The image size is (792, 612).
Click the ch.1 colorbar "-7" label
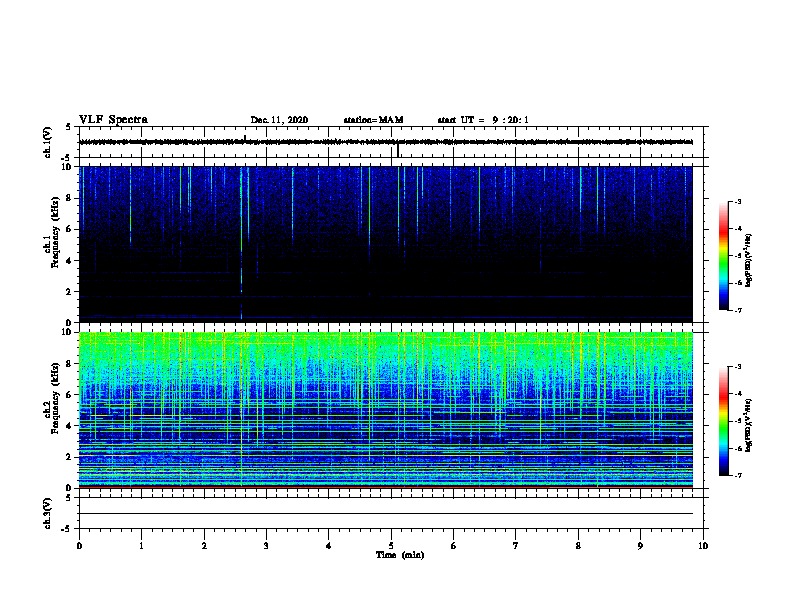[737, 310]
